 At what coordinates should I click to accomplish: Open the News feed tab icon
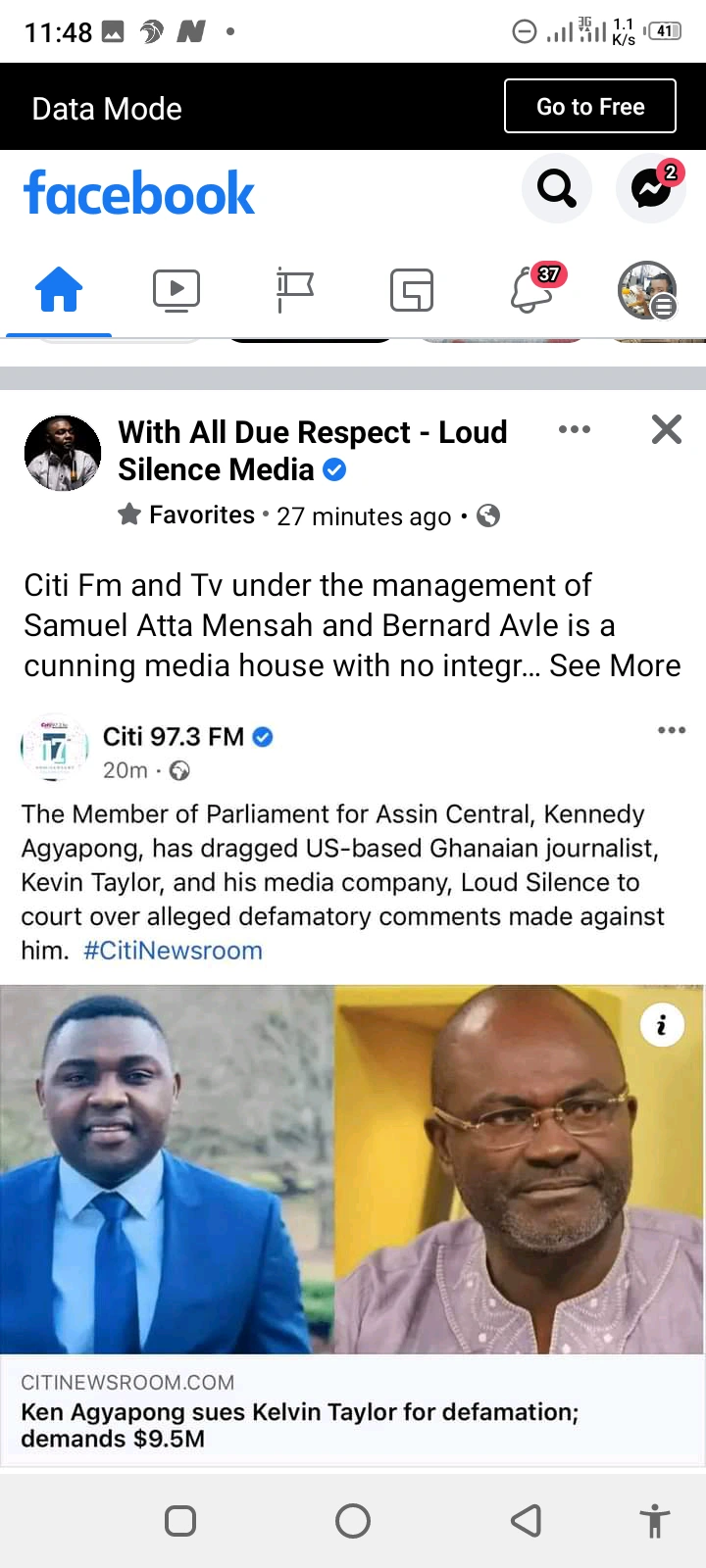(412, 291)
